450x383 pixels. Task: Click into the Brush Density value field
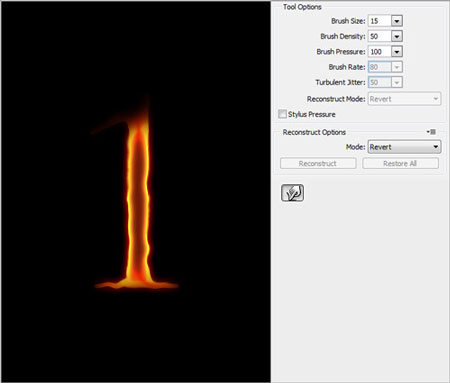379,36
